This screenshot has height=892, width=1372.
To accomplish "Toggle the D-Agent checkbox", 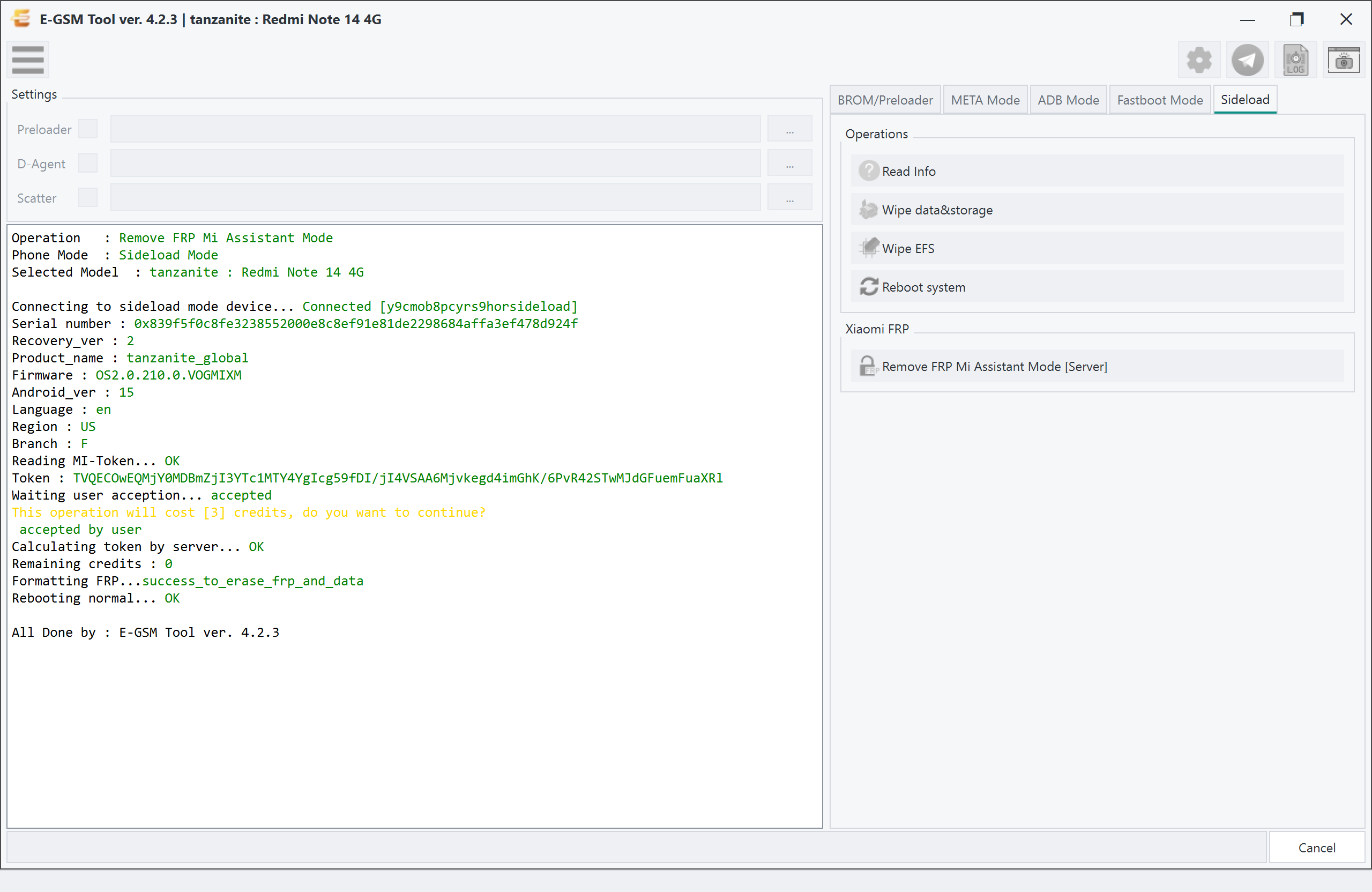I will [87, 163].
